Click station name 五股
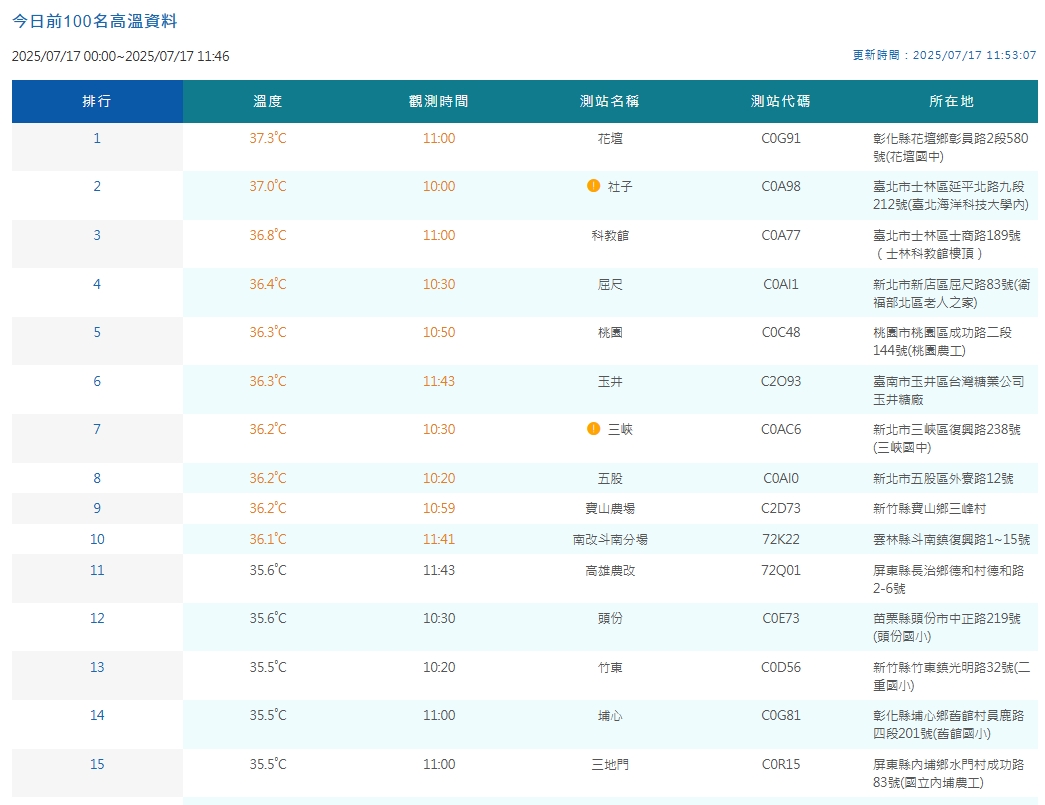 (610, 478)
